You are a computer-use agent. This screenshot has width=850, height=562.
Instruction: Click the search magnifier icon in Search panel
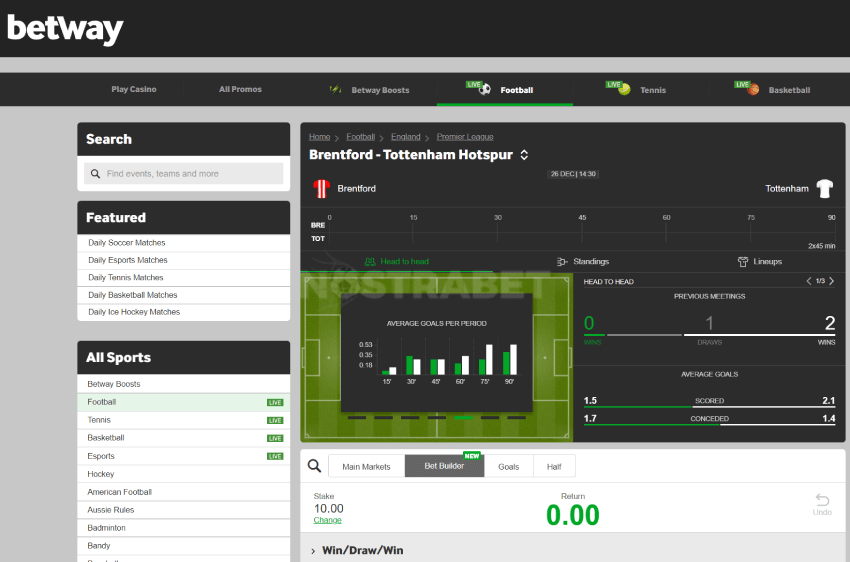(x=95, y=173)
